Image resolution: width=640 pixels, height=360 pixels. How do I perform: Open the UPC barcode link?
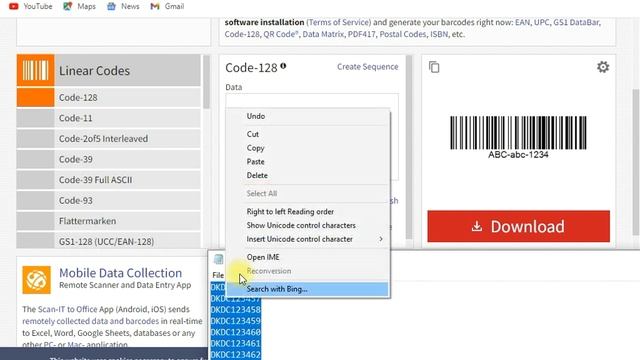[x=541, y=22]
